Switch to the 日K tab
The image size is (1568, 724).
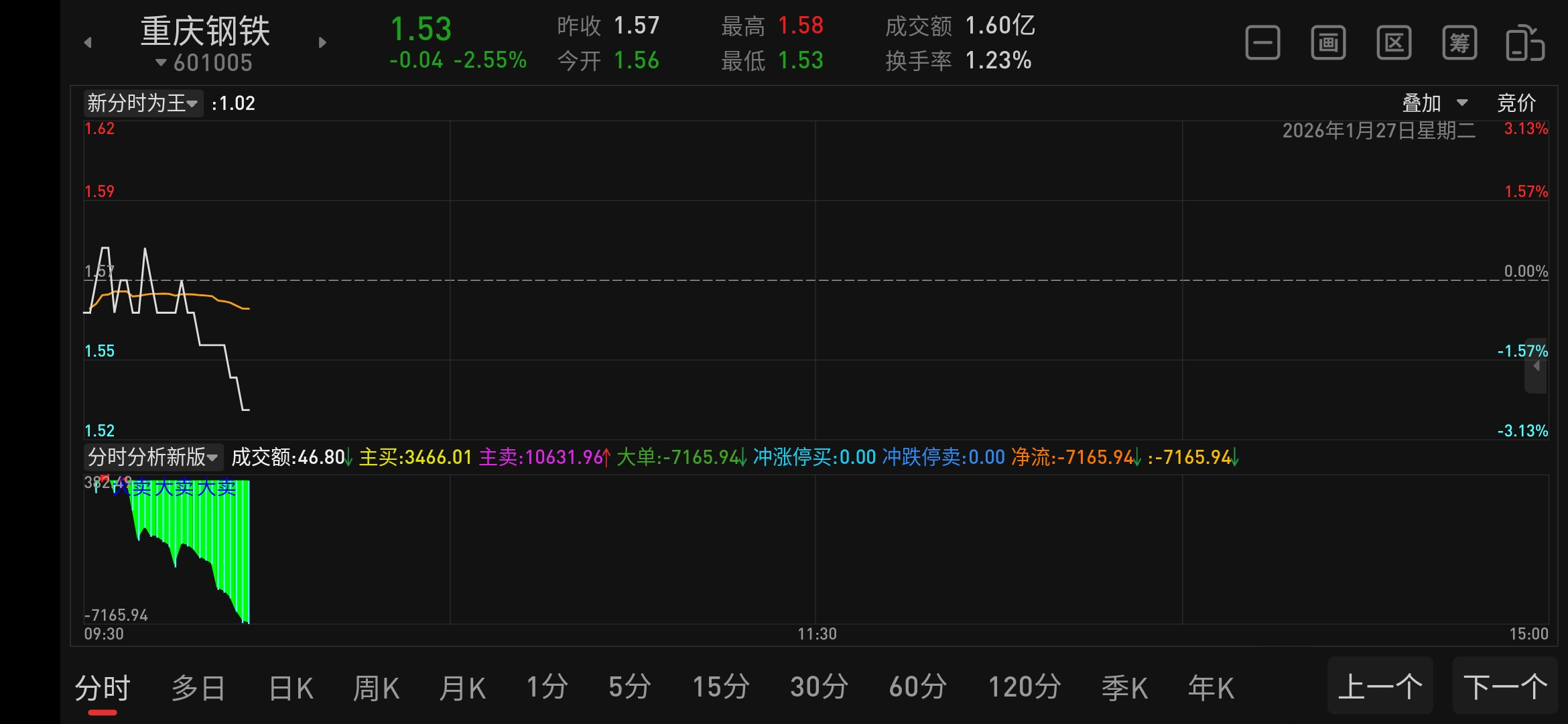coord(291,688)
